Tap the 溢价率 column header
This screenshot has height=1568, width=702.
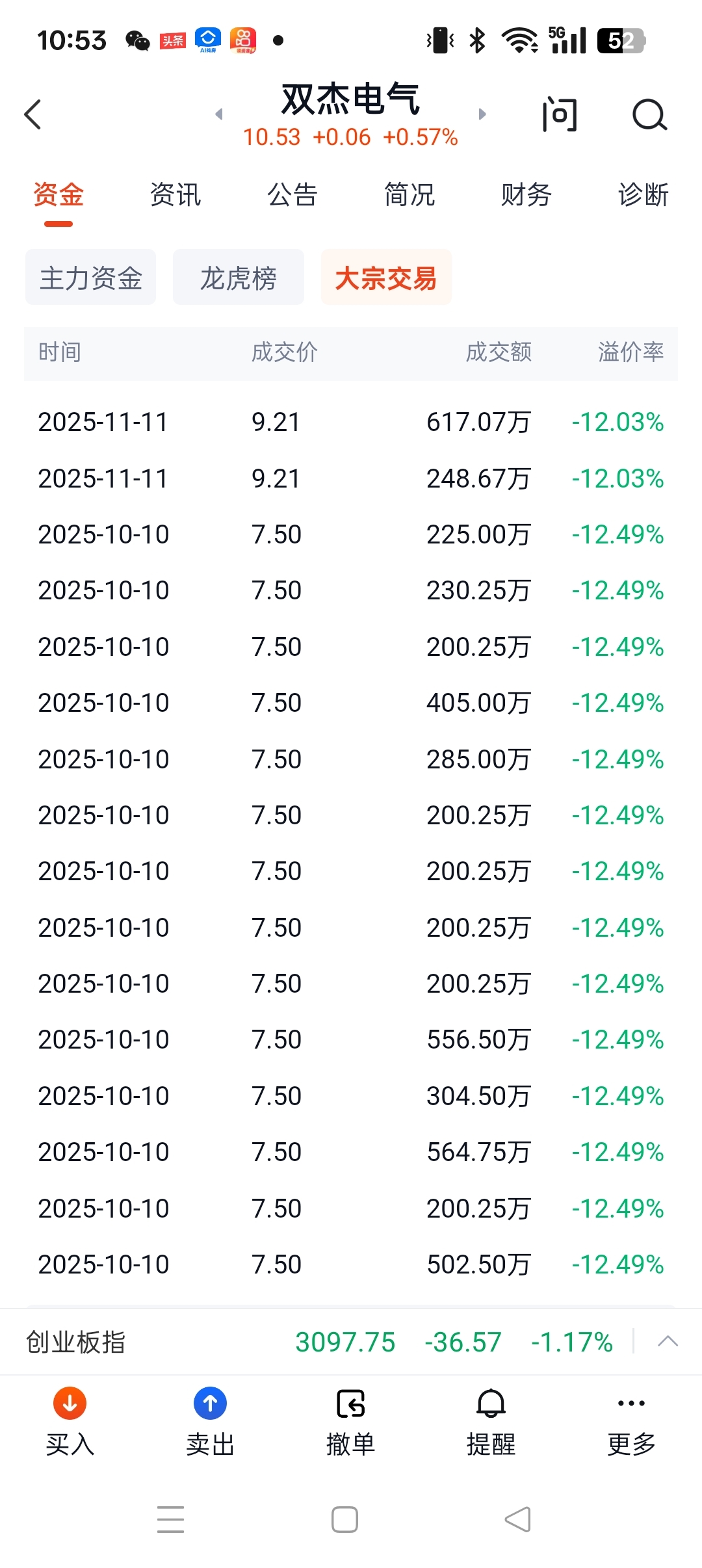630,352
